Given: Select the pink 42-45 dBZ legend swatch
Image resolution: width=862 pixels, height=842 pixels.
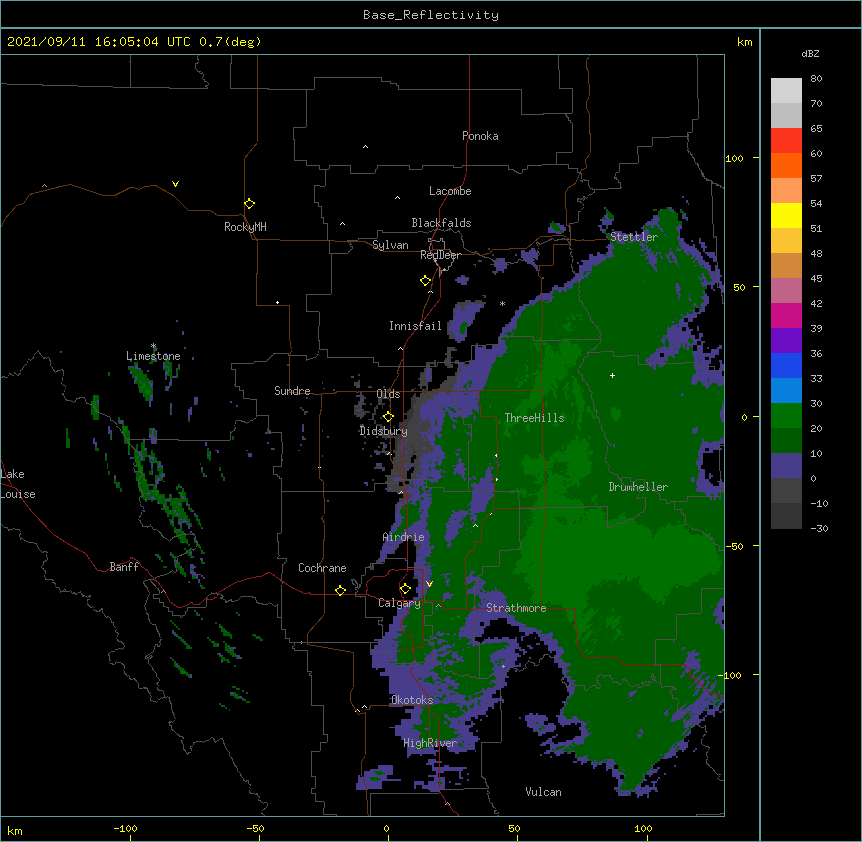Looking at the screenshot, I should point(786,290).
